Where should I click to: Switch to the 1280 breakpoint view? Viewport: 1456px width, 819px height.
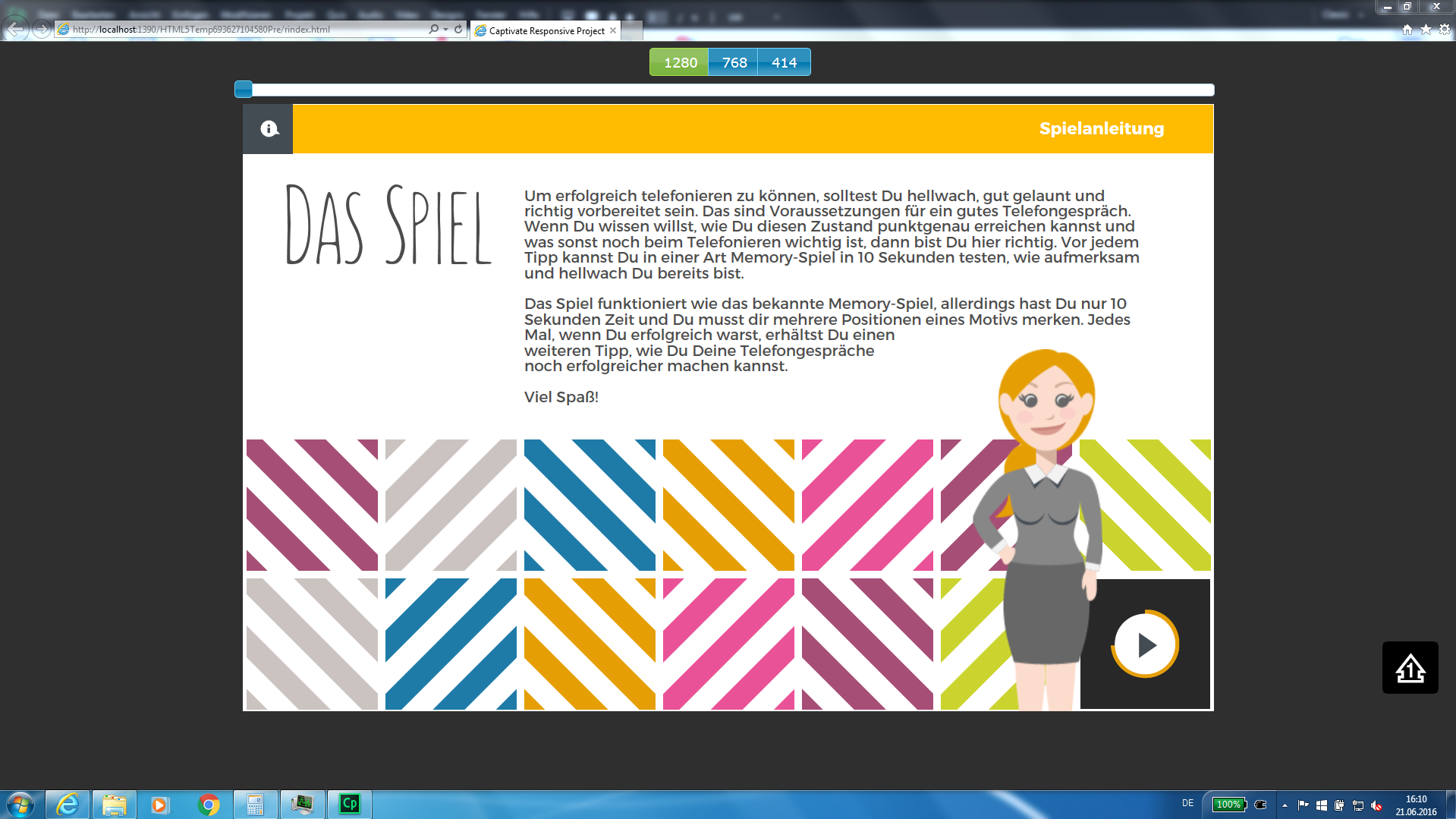tap(680, 62)
